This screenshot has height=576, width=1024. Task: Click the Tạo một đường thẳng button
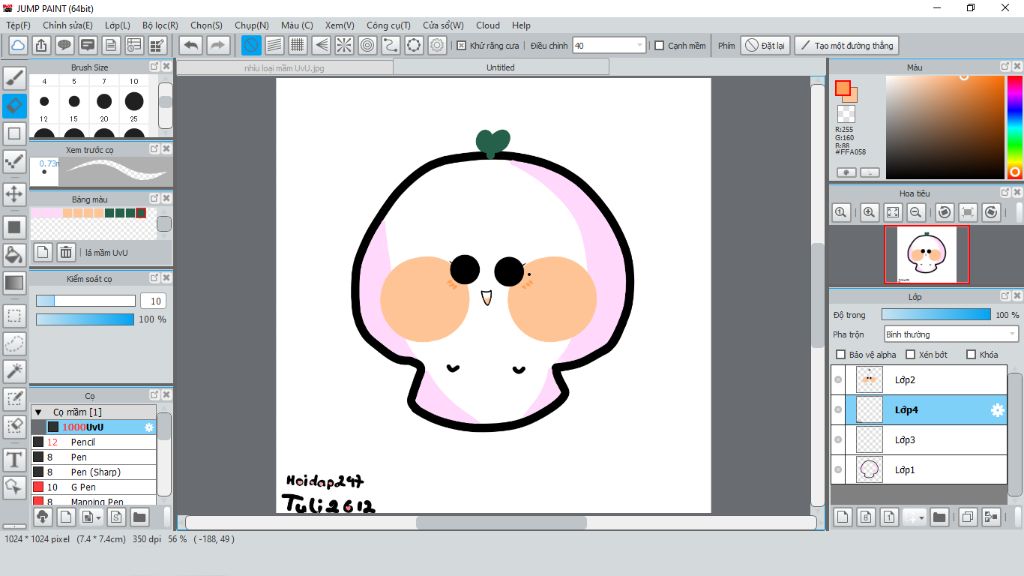846,45
